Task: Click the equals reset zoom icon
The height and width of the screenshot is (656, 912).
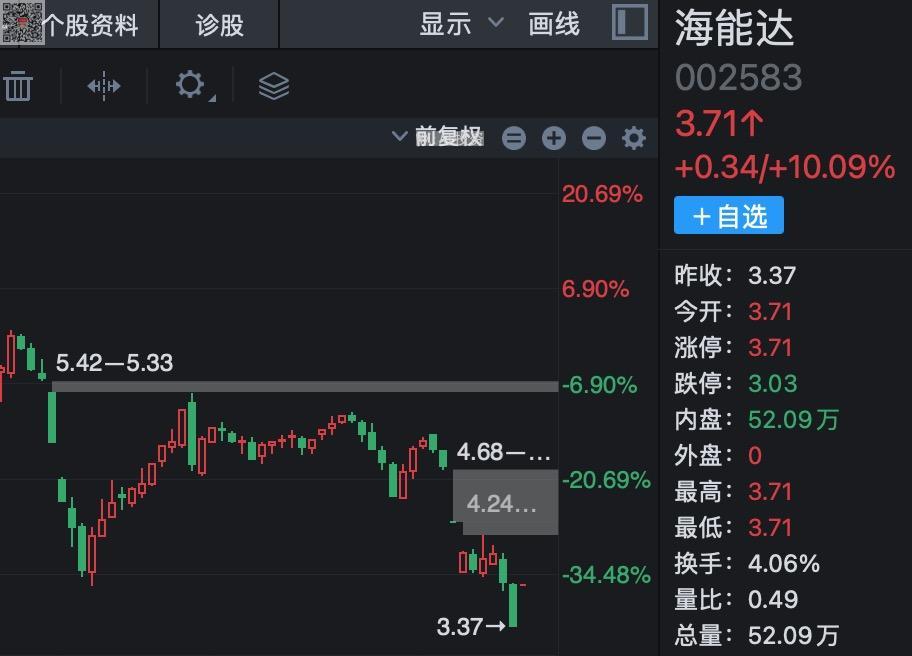Action: point(514,138)
